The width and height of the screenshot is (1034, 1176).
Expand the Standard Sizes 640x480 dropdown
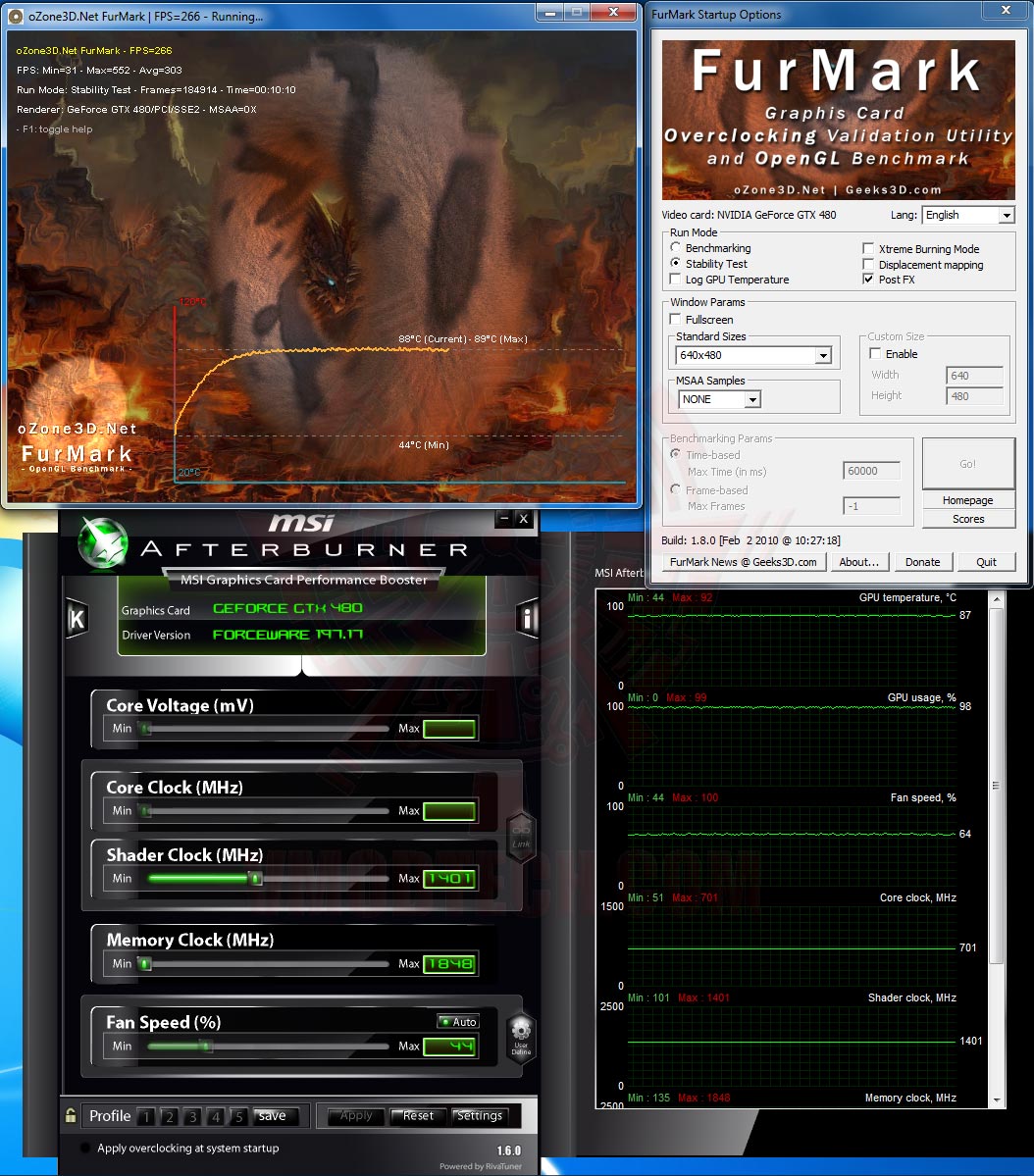point(753,355)
